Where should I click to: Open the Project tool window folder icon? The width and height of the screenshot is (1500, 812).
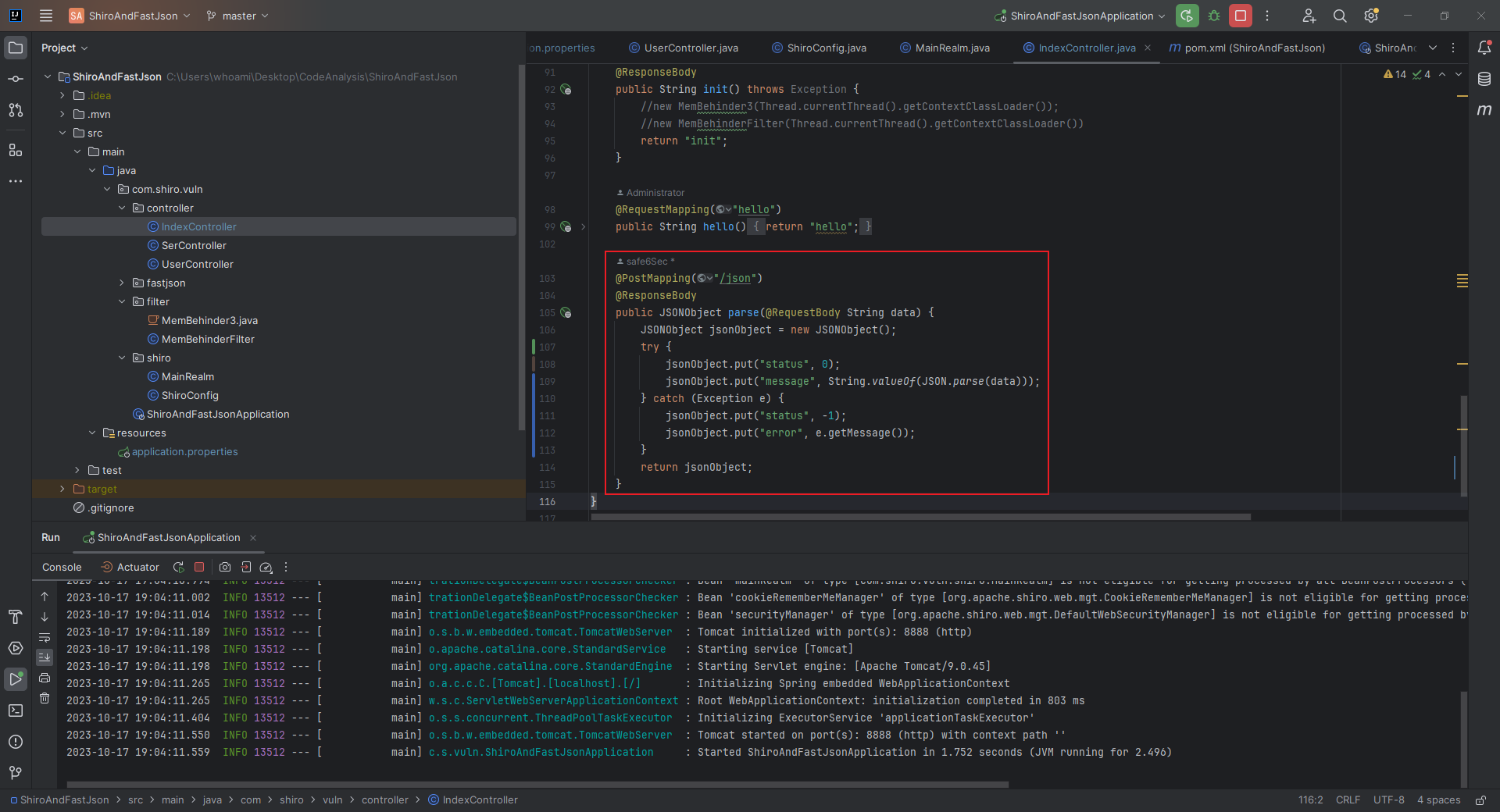point(16,48)
